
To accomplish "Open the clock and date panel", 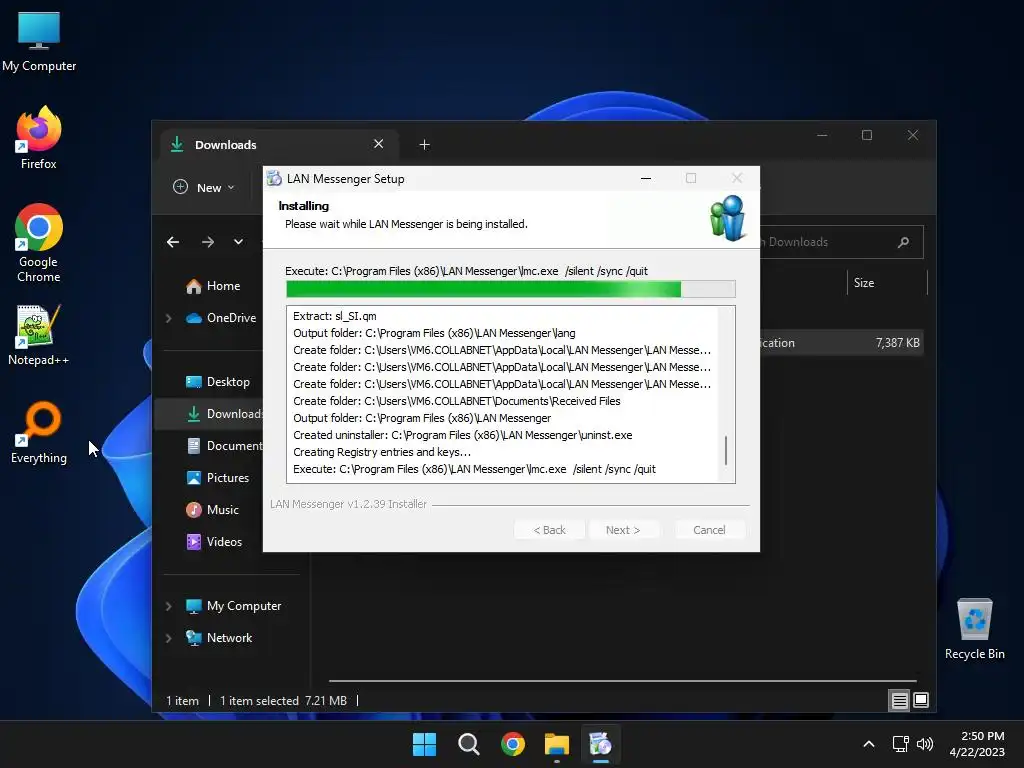I will tap(977, 744).
